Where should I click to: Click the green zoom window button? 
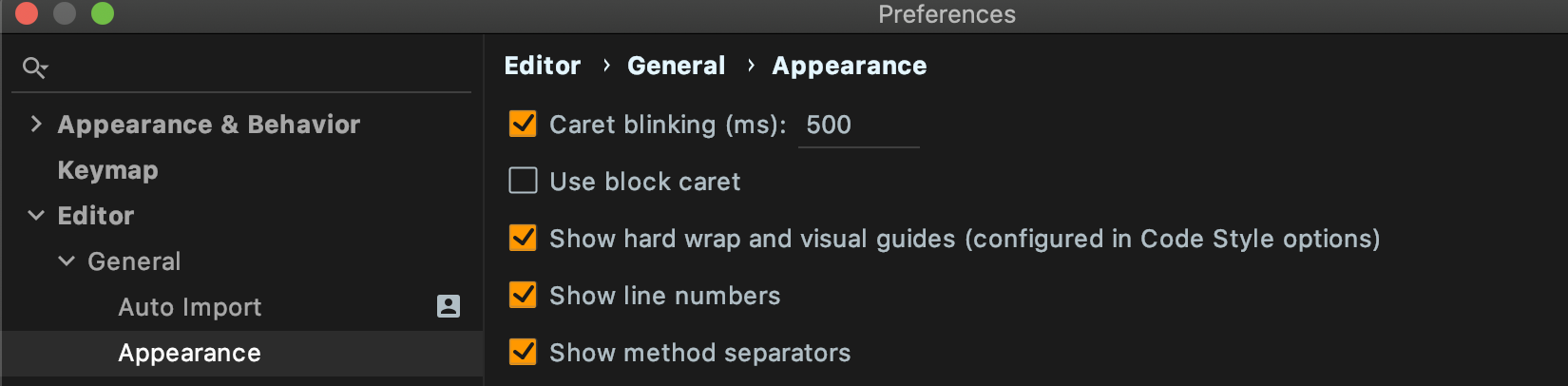click(103, 13)
